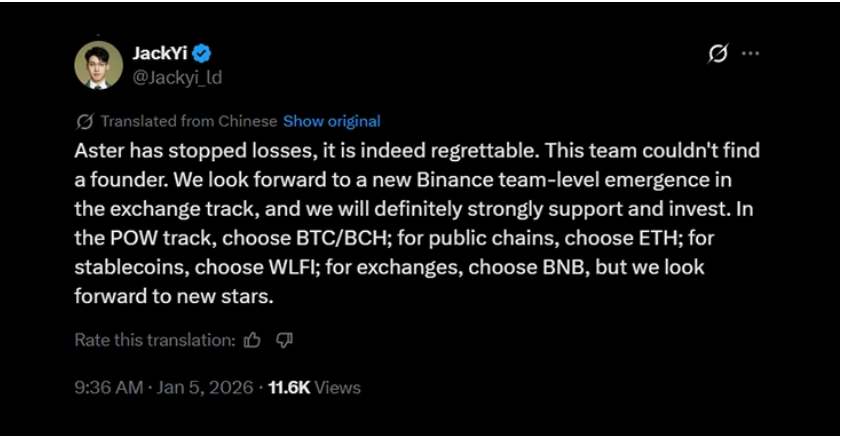
Task: Click the blue verified badge
Action: [x=202, y=54]
